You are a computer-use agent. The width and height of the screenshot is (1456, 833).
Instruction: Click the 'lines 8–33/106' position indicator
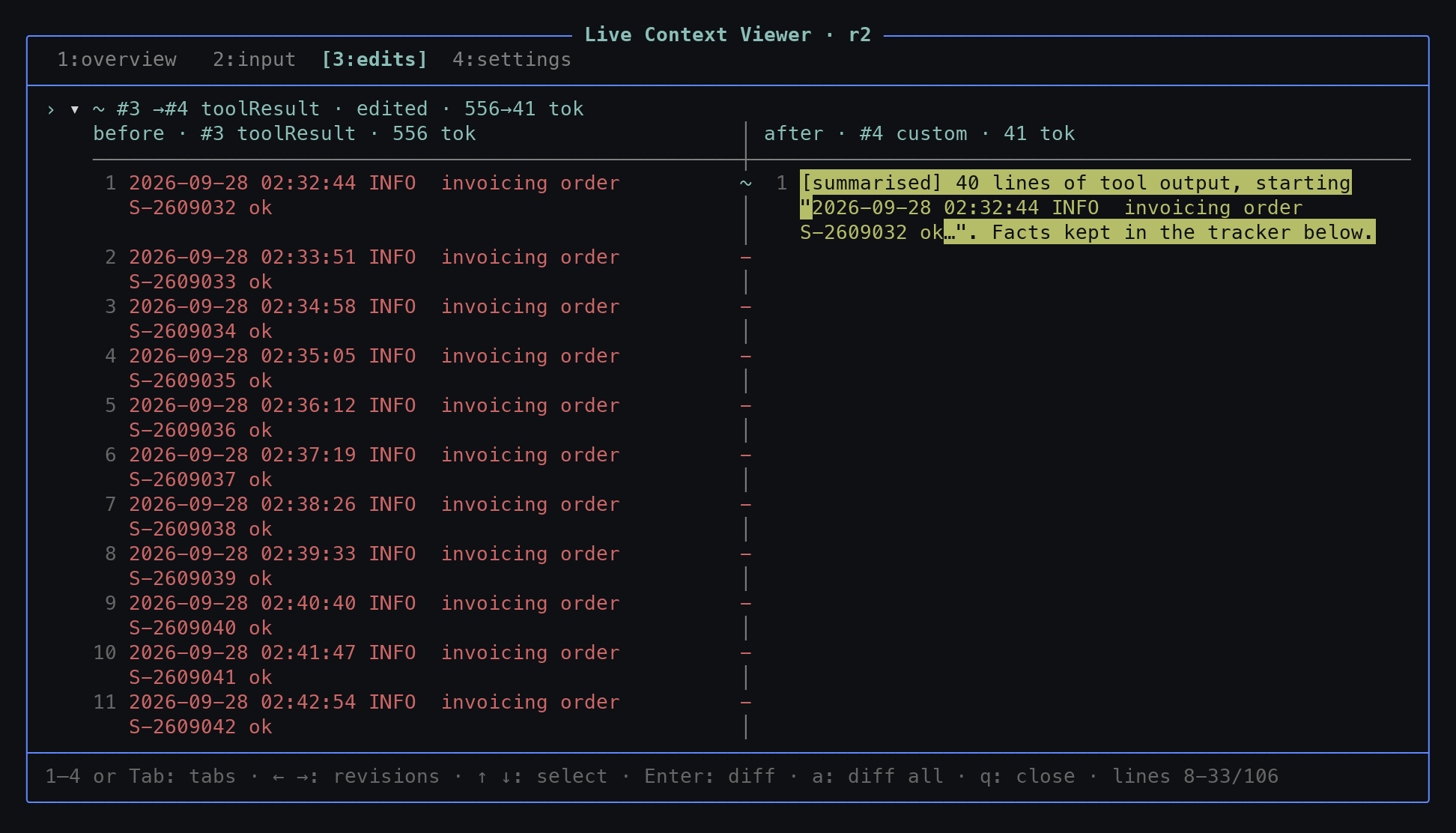(x=1195, y=776)
